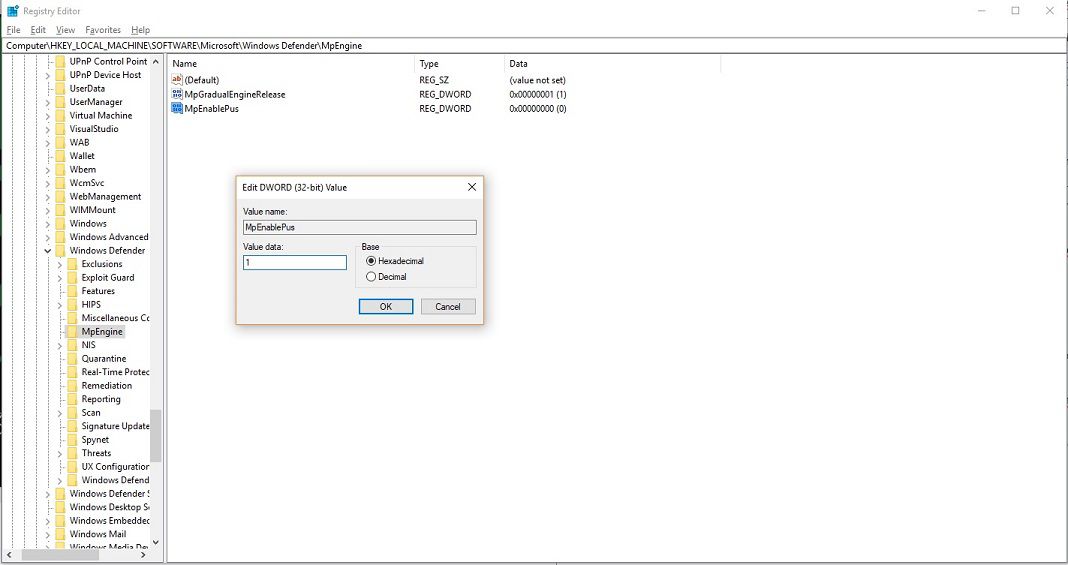The width and height of the screenshot is (1068, 565).
Task: Click the Quarantine folder icon
Action: pyautogui.click(x=73, y=358)
